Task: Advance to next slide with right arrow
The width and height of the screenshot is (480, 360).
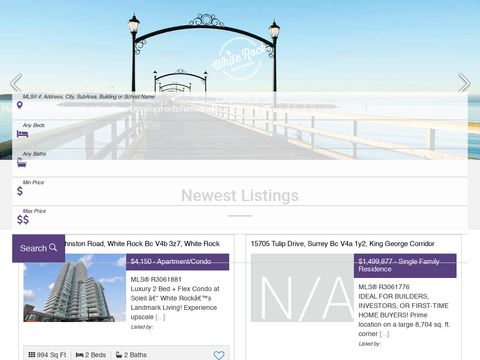Action: (464, 83)
